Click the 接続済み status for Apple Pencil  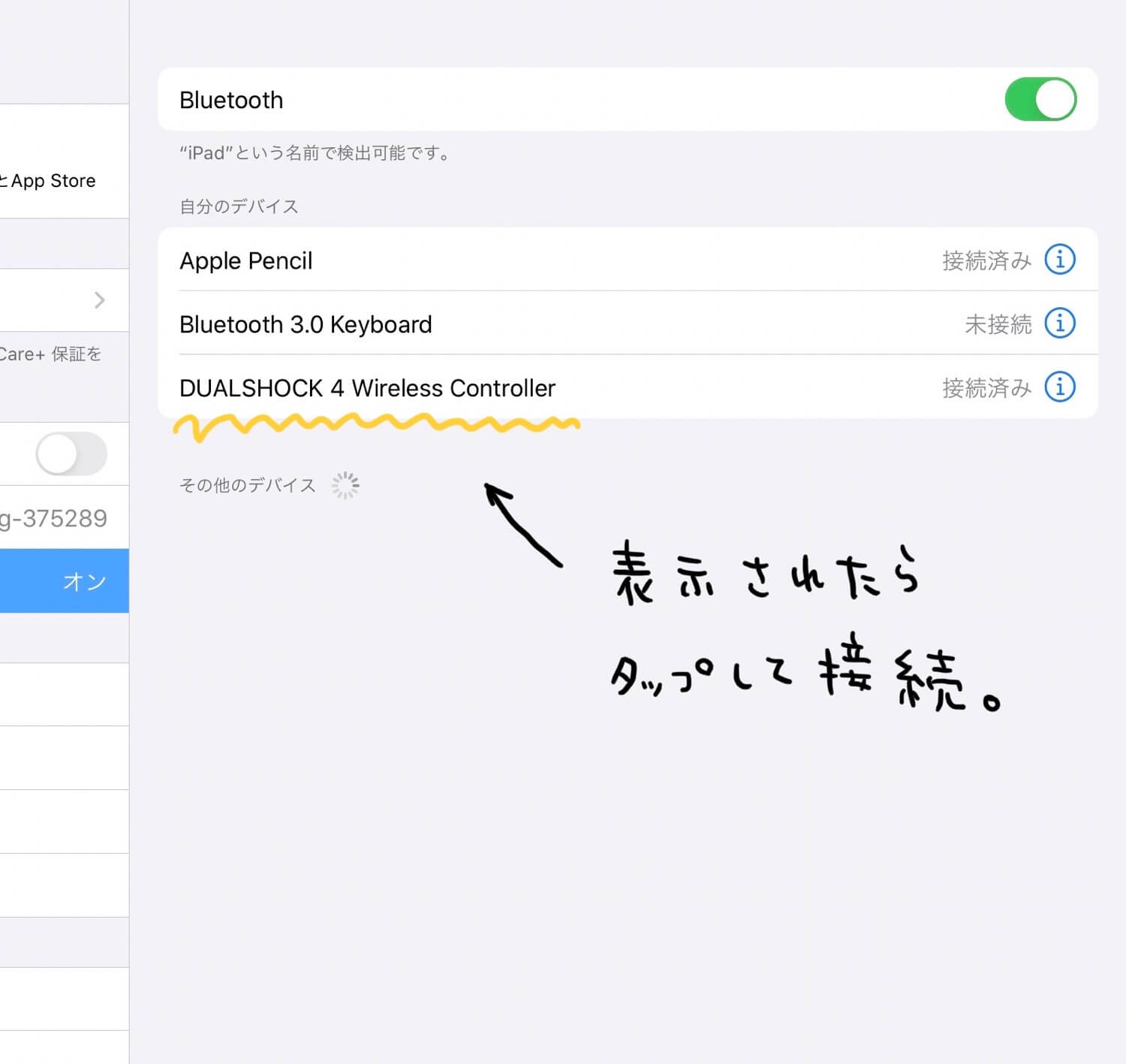click(986, 261)
